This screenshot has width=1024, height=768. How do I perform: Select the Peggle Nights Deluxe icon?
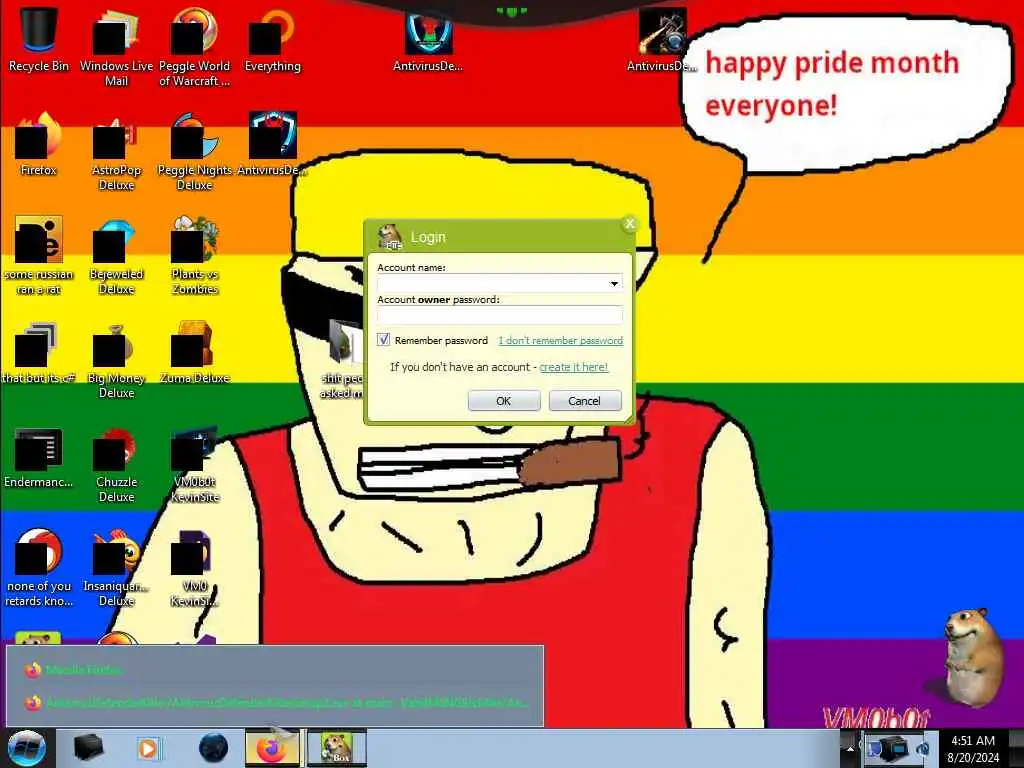click(x=194, y=152)
